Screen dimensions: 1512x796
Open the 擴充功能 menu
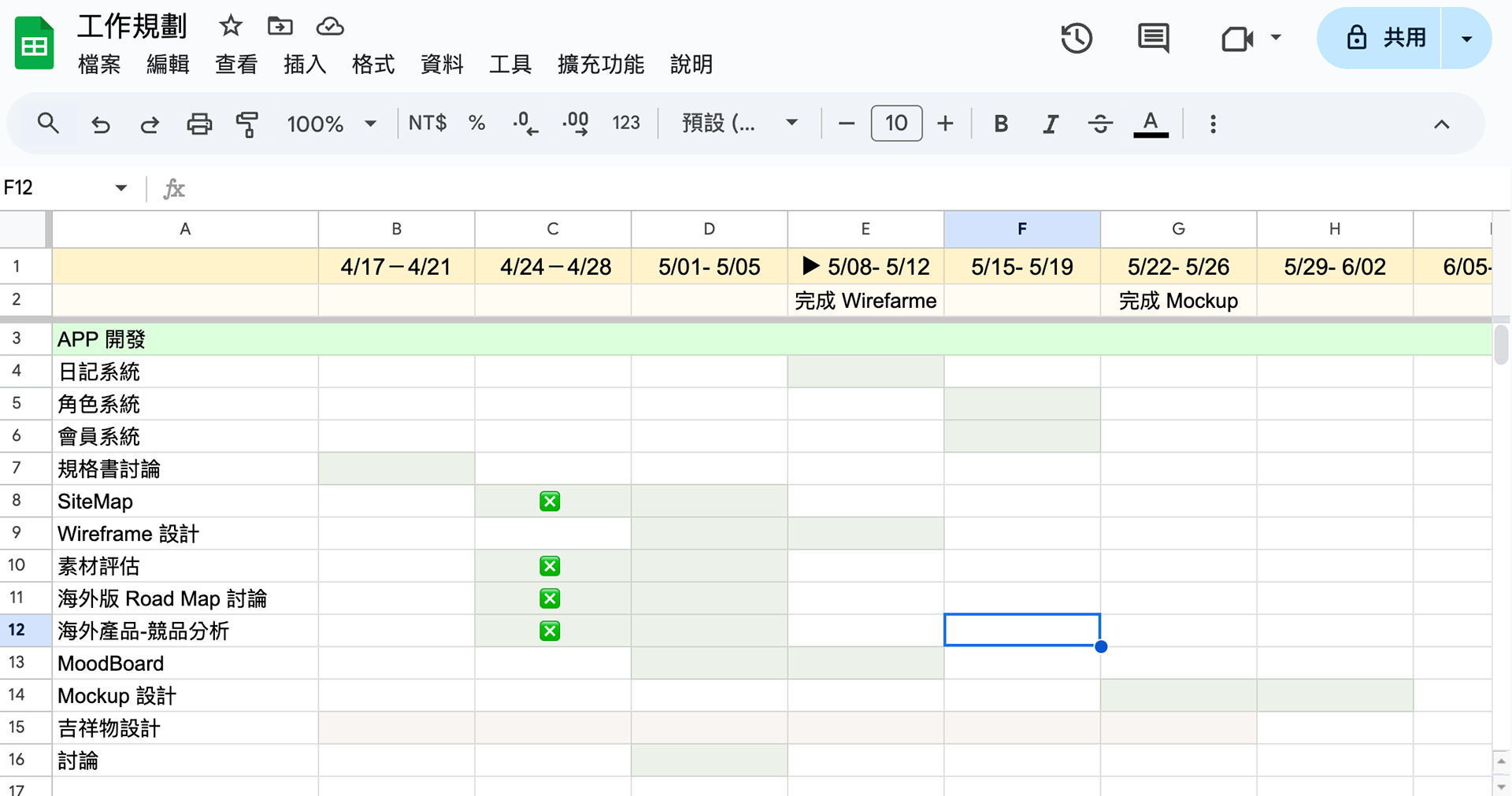pos(600,65)
